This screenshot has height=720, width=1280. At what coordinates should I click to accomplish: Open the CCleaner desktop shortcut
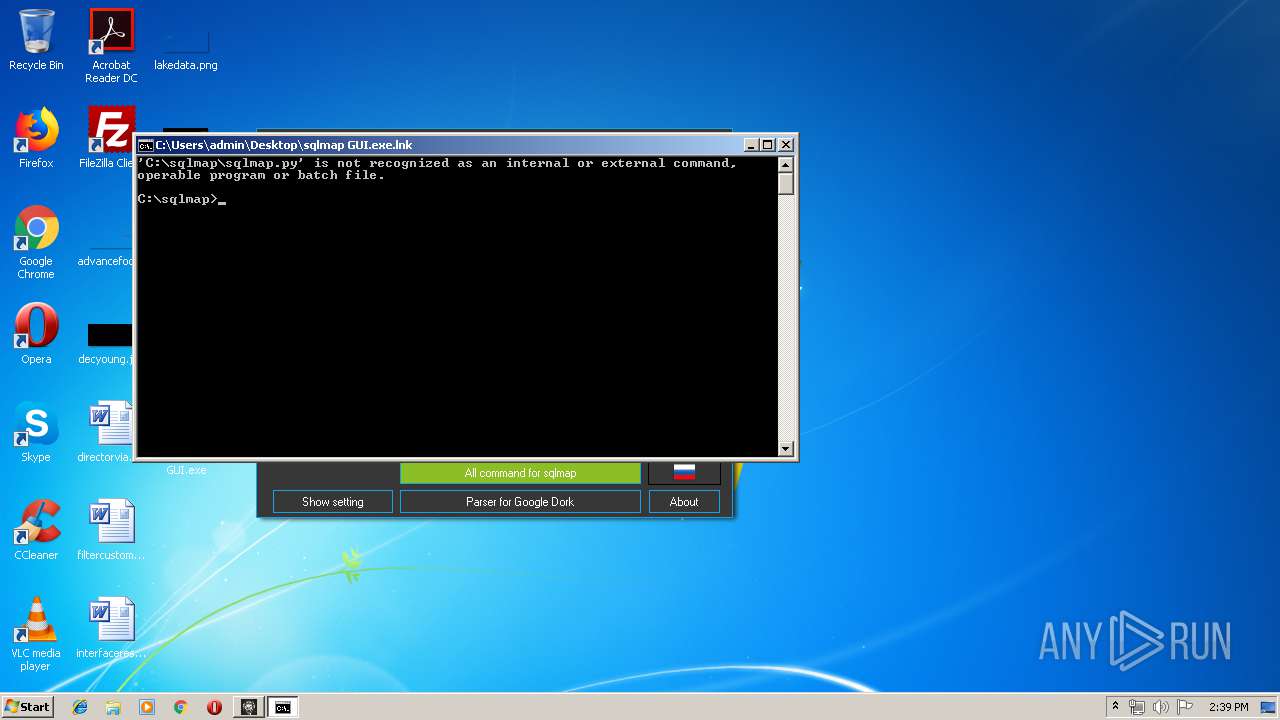(36, 530)
